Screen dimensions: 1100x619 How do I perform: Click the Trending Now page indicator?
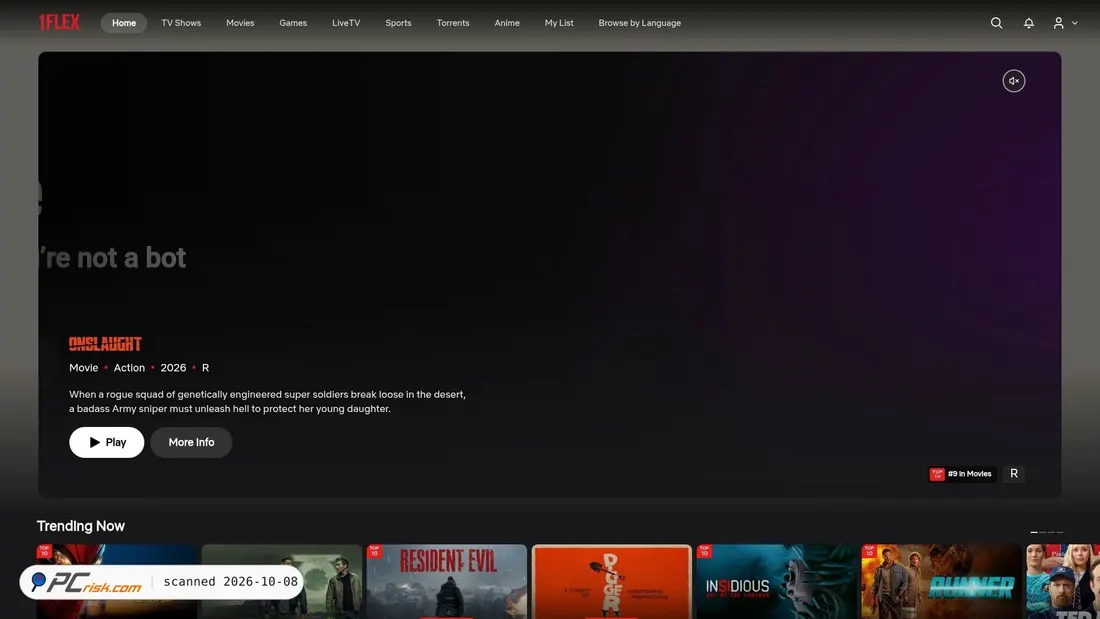[1047, 532]
